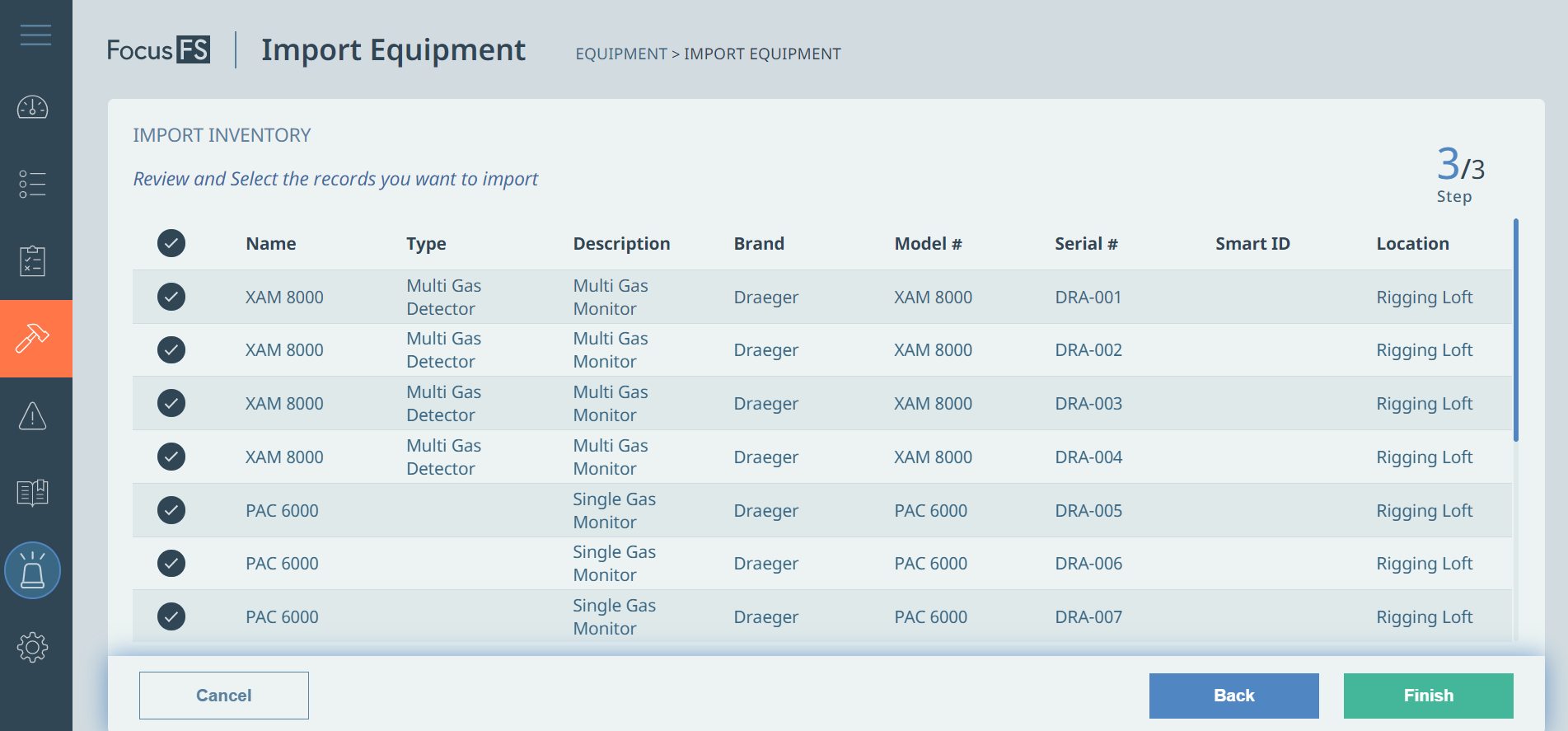Screen dimensions: 1568x731
Task: Click serial cell DRA-004
Action: pos(1088,457)
